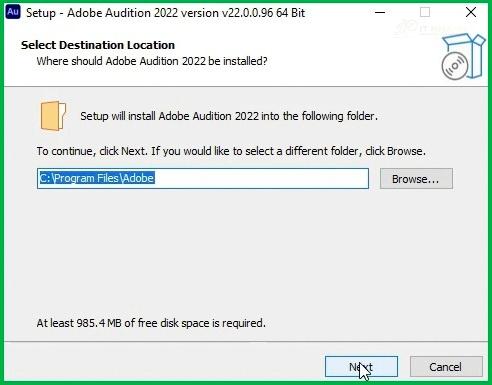Click the highlighted C:\Program Files\Adobe text
Screen dimensions: 492x385
click(97, 178)
